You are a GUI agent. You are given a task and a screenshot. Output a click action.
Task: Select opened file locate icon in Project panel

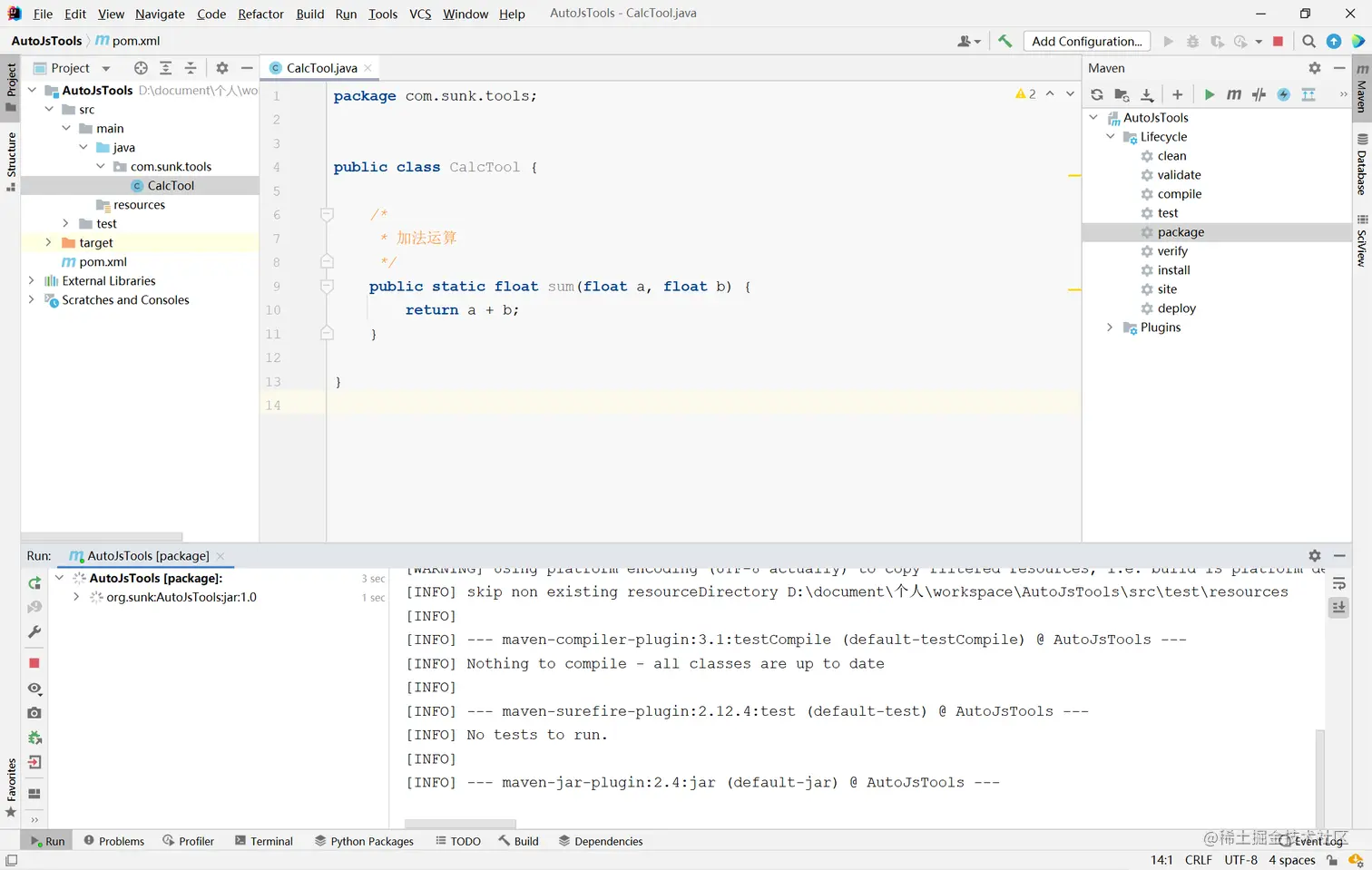coord(141,68)
